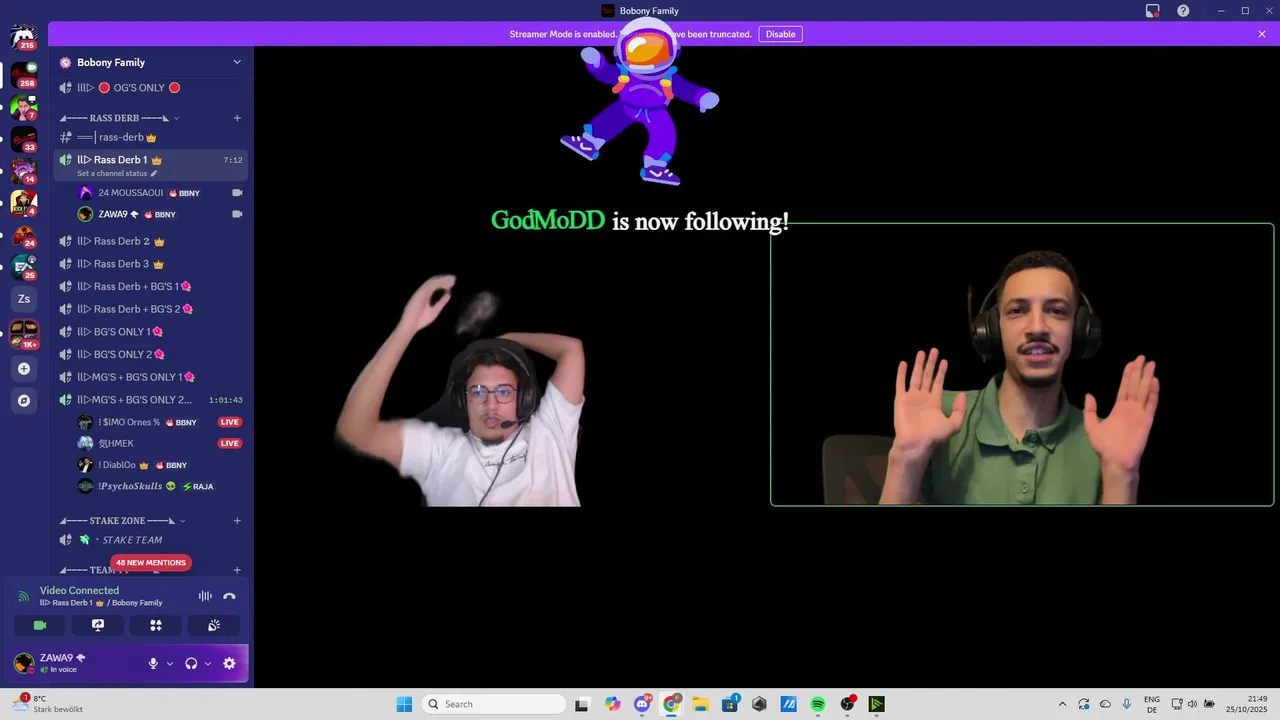Select ZAWA9 in Rass Derb 1 list
1280x720 pixels.
(161, 214)
